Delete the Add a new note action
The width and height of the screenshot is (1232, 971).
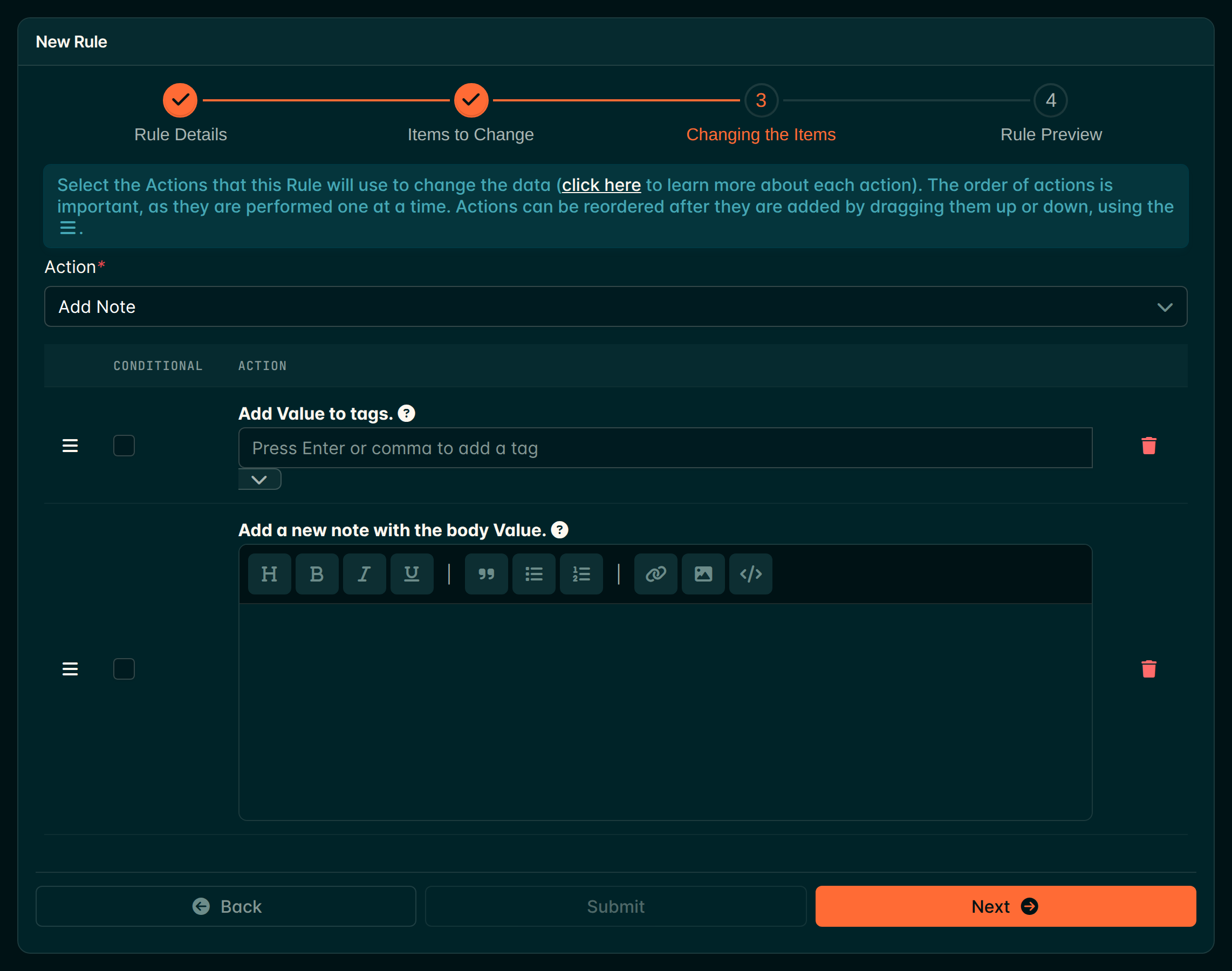click(x=1148, y=669)
